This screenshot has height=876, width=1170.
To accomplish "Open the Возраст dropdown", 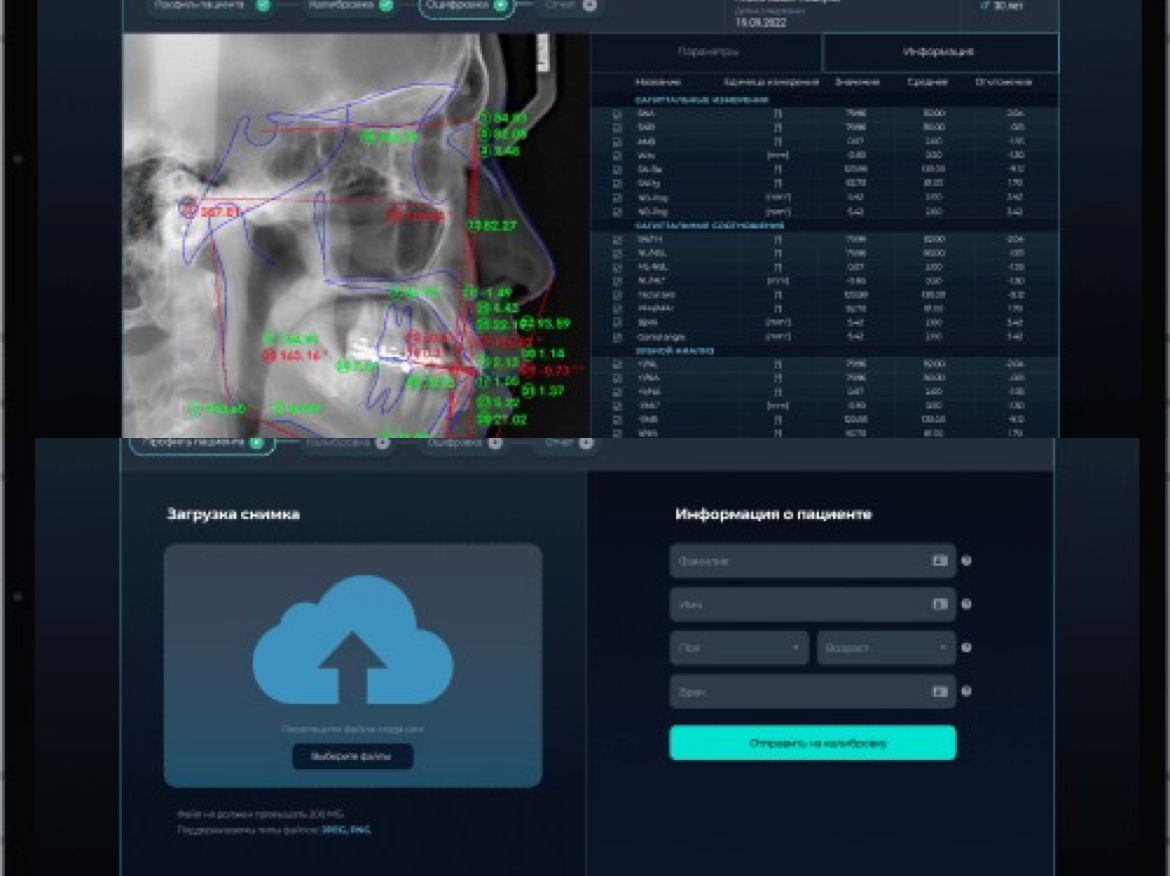I will click(885, 648).
